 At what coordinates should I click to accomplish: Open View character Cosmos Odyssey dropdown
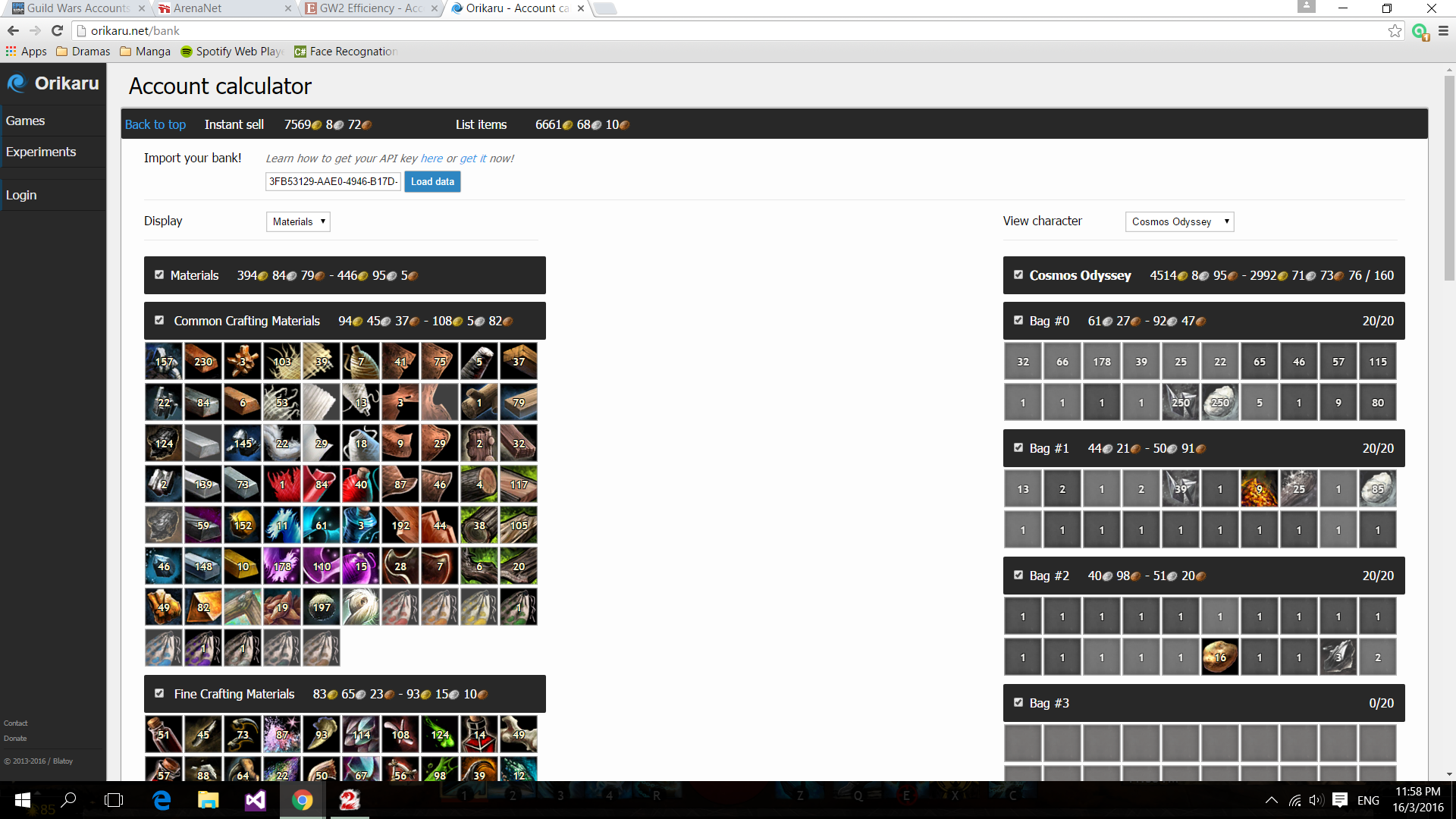(x=1180, y=221)
